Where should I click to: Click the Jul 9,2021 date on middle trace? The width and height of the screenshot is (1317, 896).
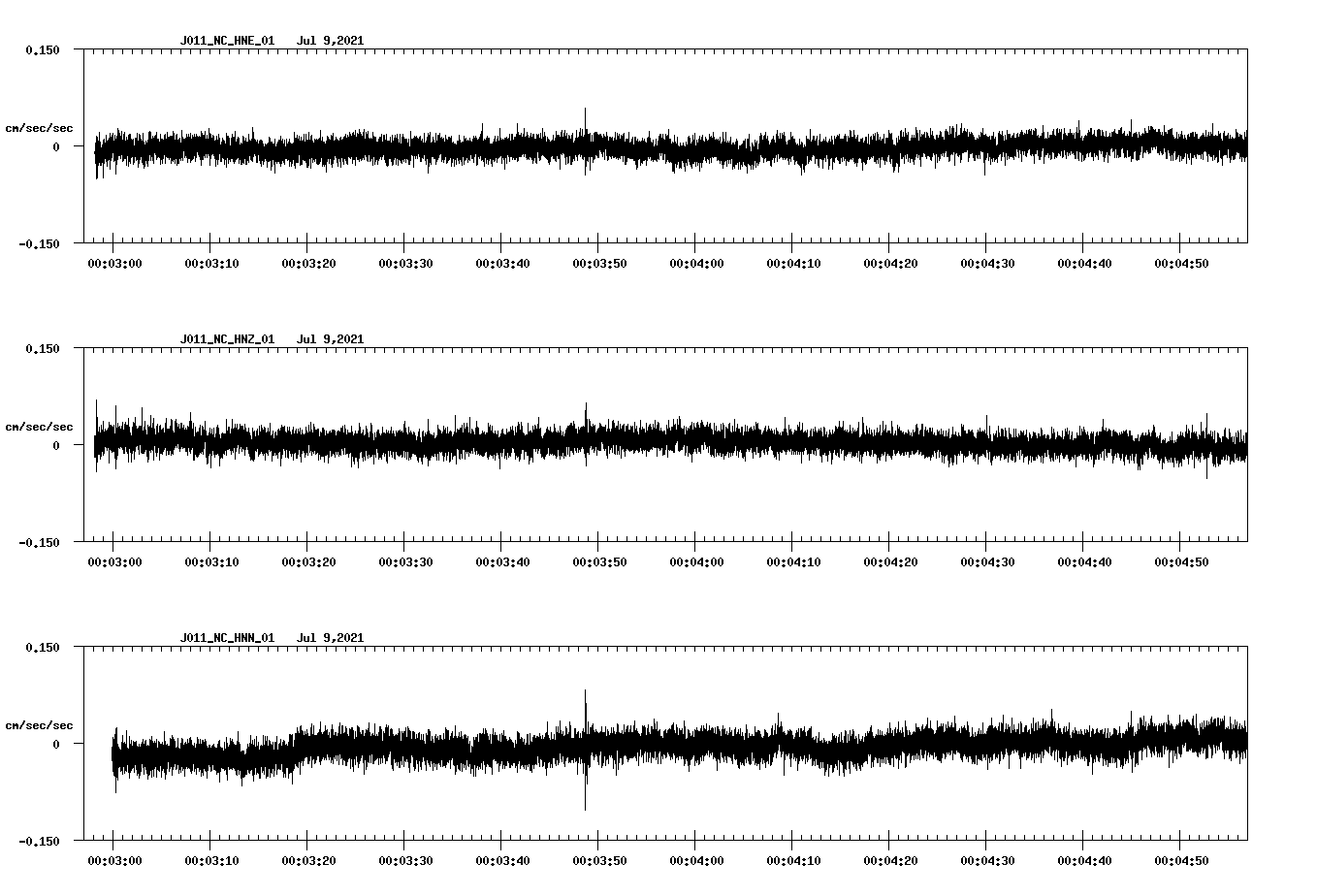pos(332,338)
